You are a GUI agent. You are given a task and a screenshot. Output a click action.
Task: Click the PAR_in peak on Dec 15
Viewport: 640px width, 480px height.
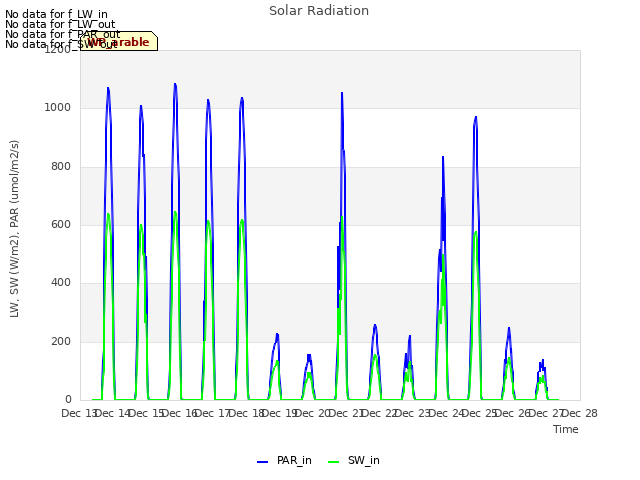(x=175, y=84)
